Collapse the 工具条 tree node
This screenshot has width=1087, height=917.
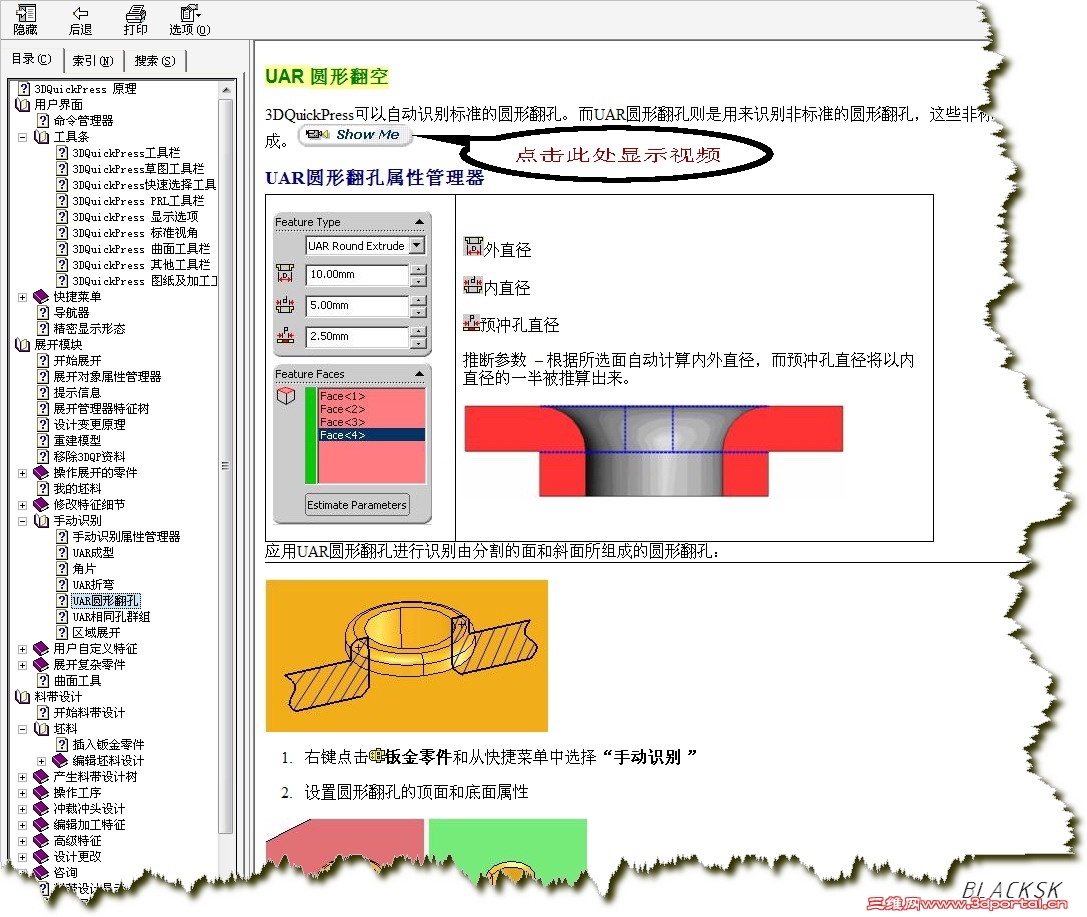coord(22,137)
